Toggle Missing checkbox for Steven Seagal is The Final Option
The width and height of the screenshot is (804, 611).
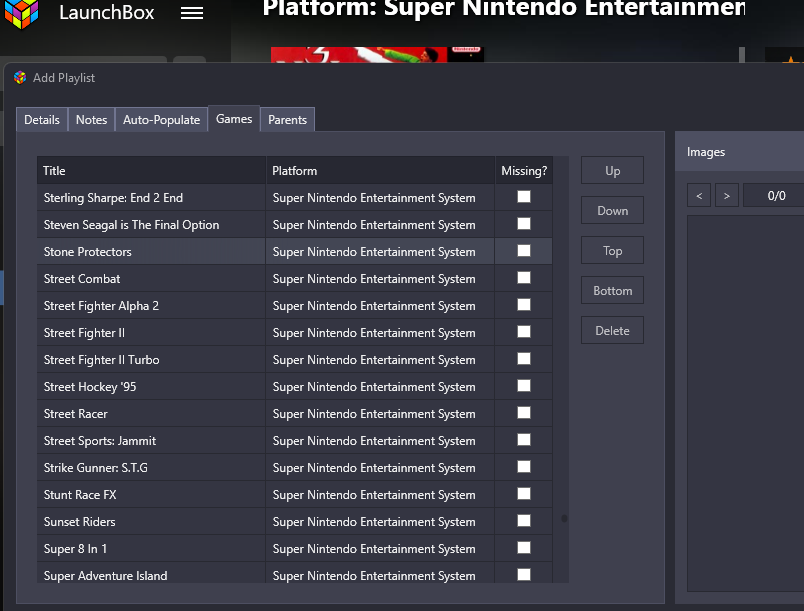click(x=524, y=224)
